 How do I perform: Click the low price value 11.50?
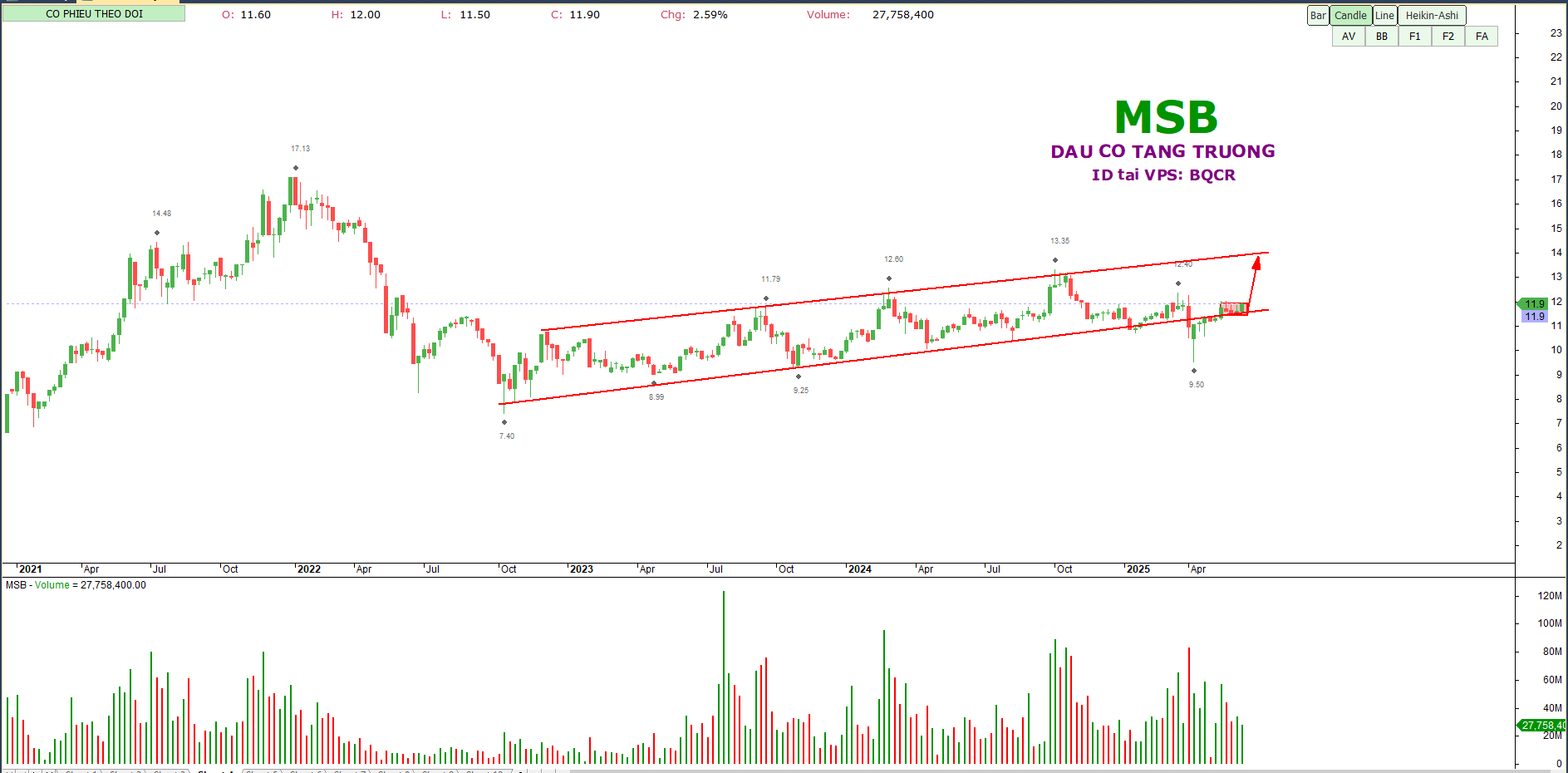[475, 15]
